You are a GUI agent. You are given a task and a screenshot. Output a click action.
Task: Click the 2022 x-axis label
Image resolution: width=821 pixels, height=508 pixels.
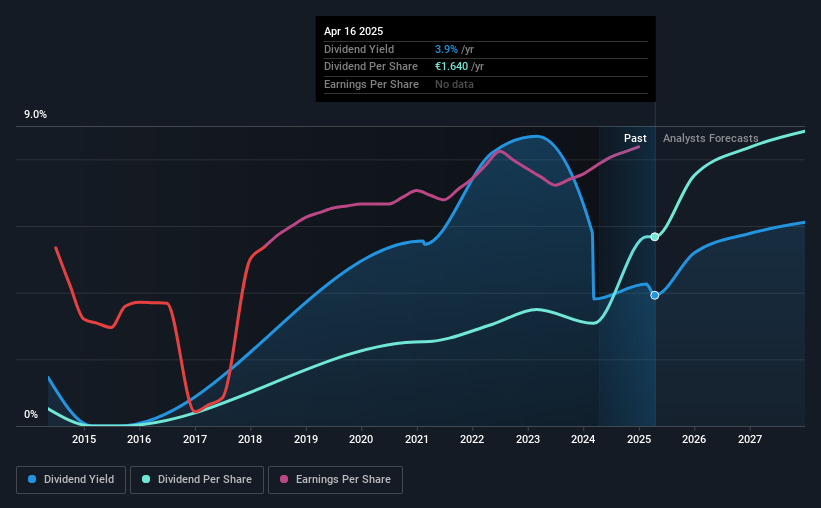(472, 439)
